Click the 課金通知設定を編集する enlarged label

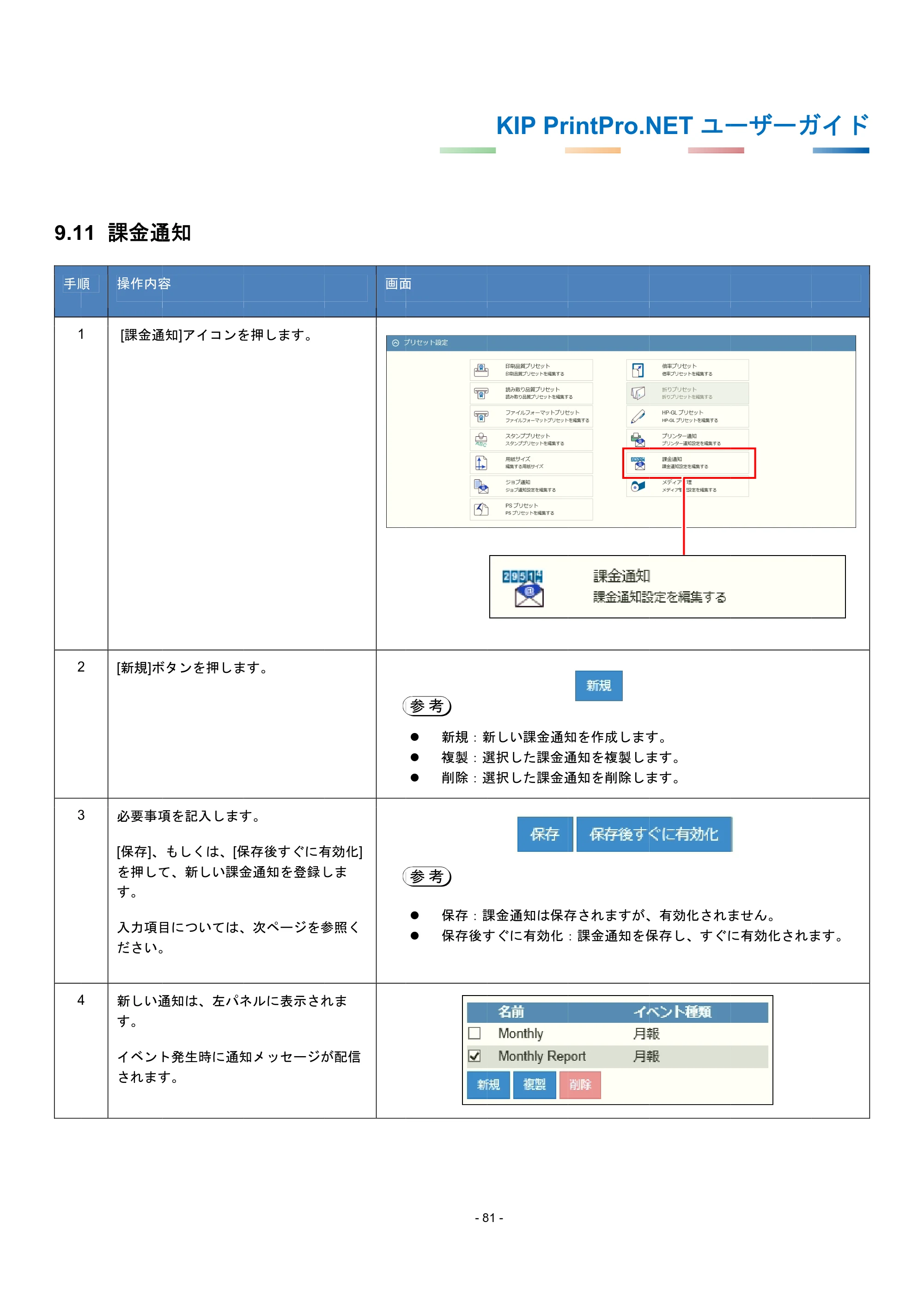pos(659,597)
